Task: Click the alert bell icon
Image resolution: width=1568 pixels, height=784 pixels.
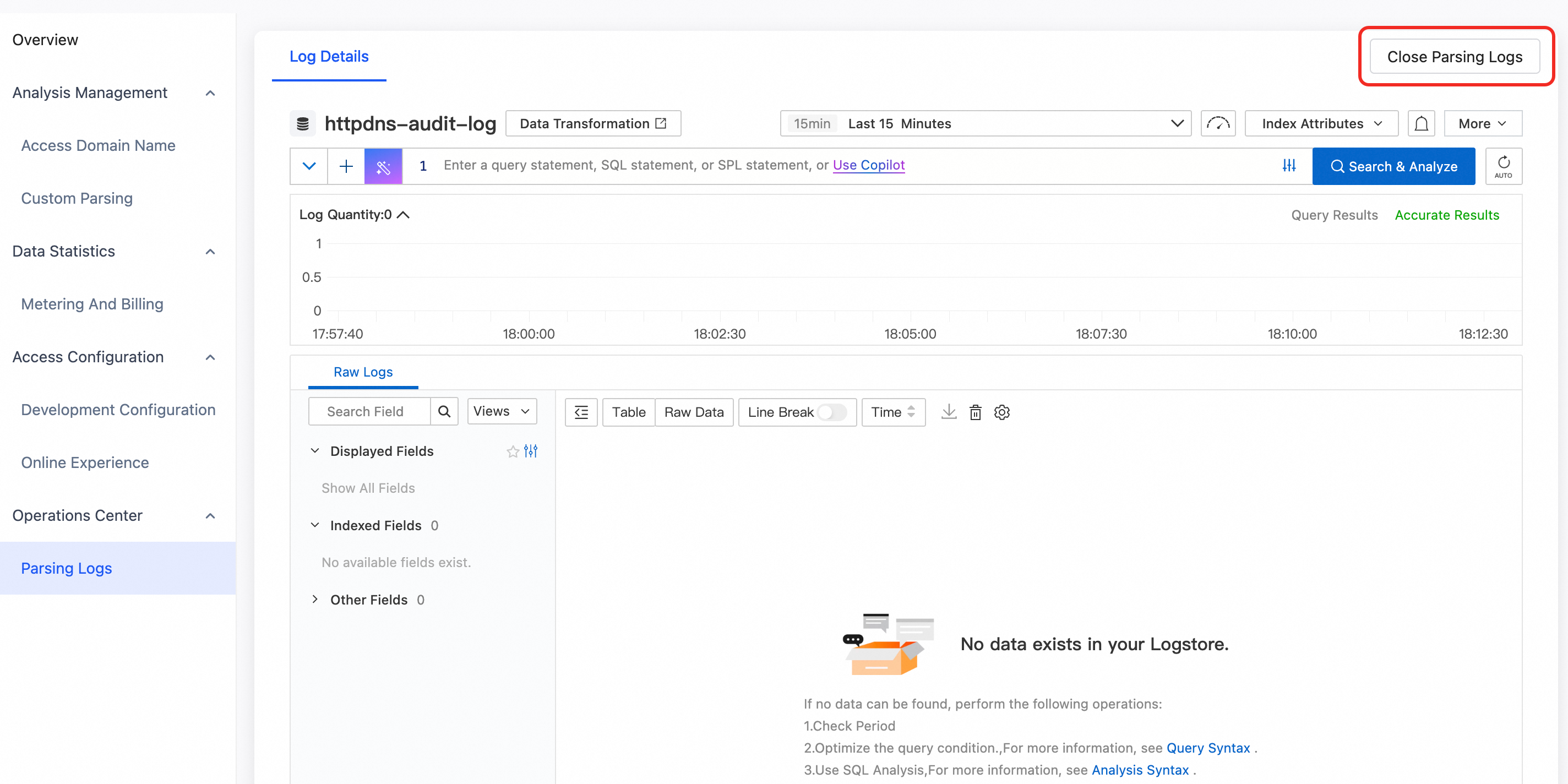Action: point(1420,123)
